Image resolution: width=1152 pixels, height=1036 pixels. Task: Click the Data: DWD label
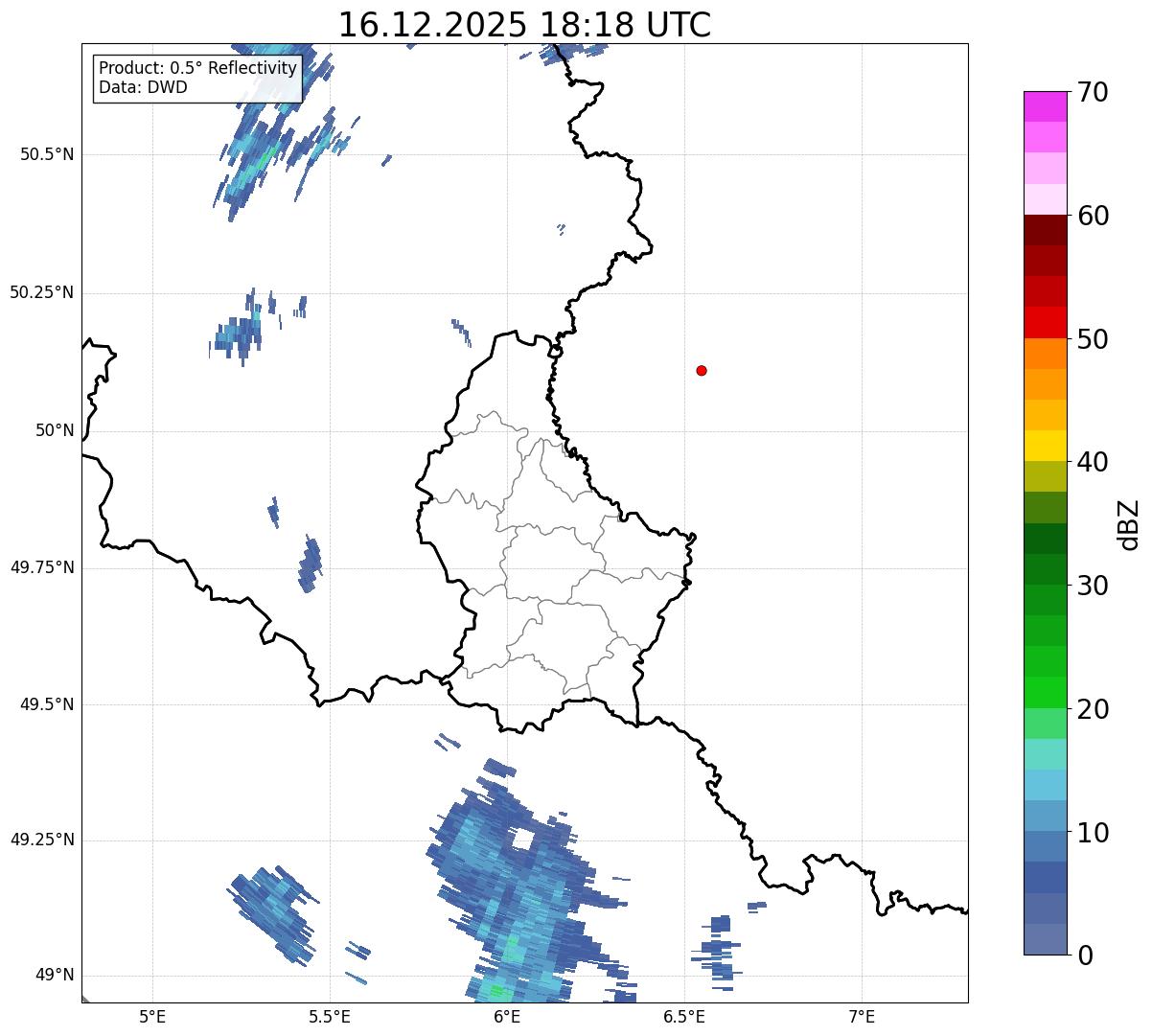[143, 87]
